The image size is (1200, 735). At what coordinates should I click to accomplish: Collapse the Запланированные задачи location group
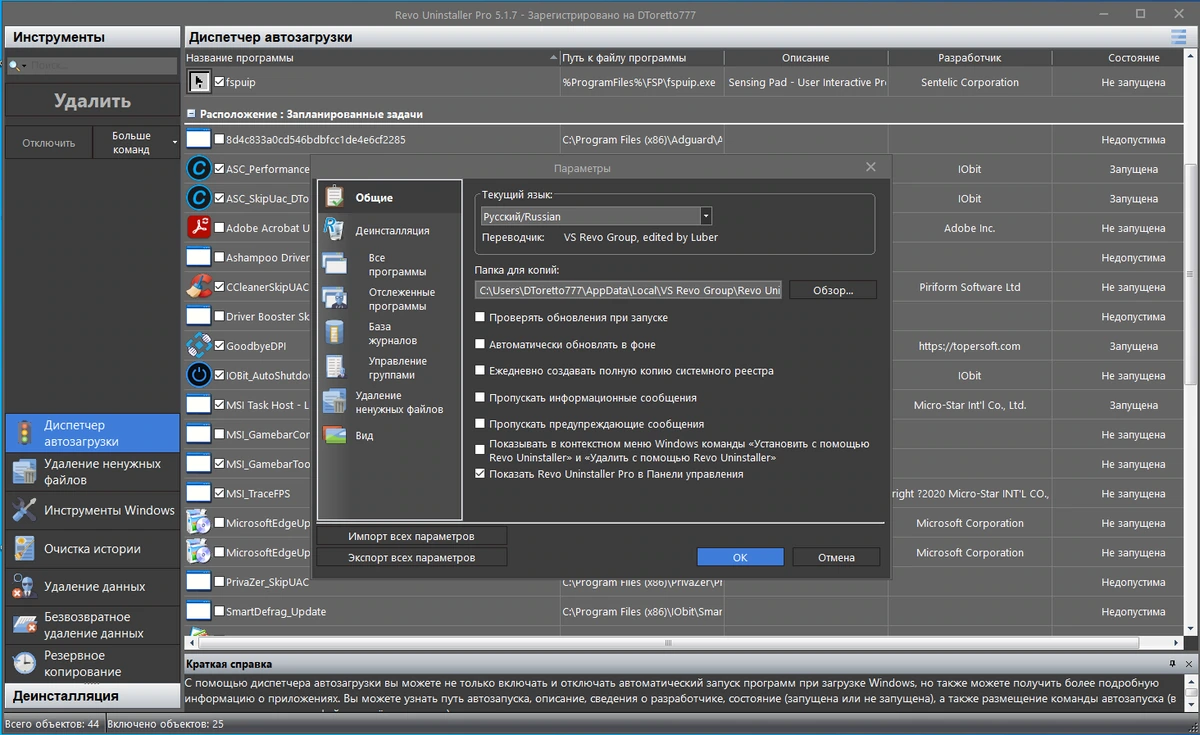191,114
